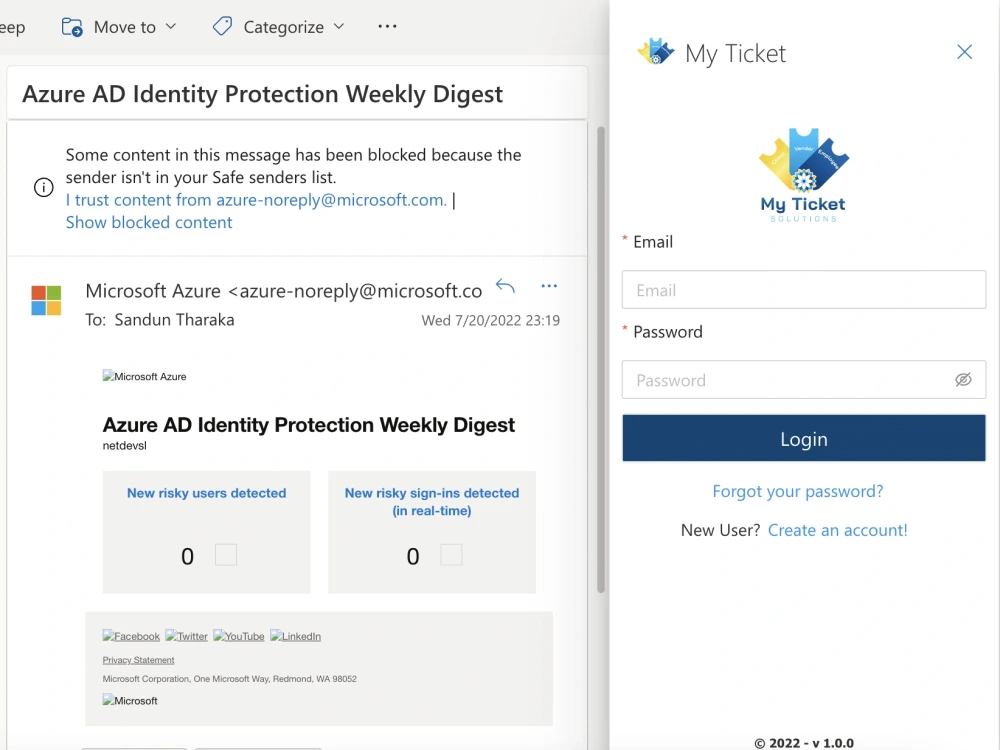This screenshot has width=1000, height=750.
Task: Click inside the Email input field
Action: [803, 290]
